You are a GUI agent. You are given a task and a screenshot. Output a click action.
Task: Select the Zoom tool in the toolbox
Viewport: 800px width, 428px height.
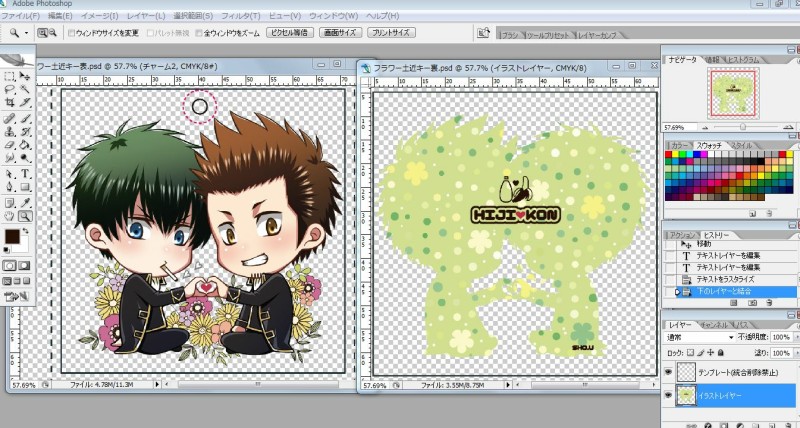tap(25, 216)
